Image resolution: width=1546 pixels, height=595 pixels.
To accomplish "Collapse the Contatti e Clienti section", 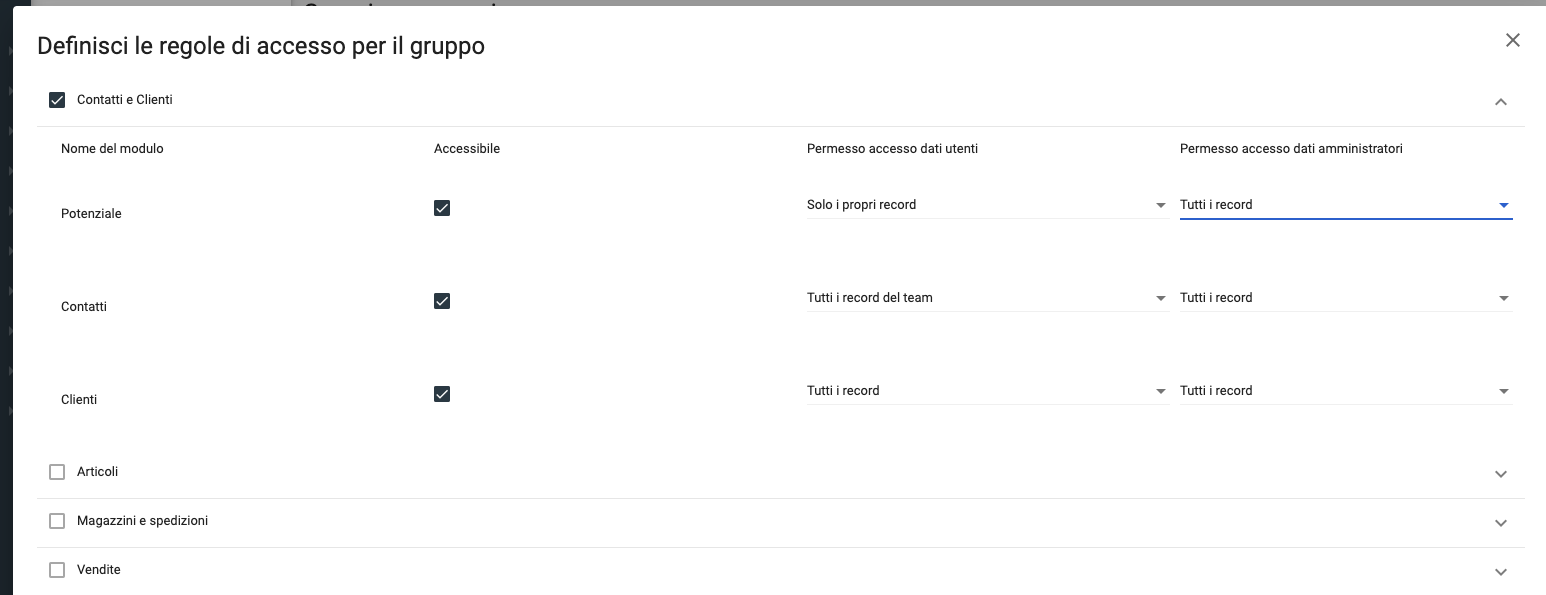I will point(1500,101).
